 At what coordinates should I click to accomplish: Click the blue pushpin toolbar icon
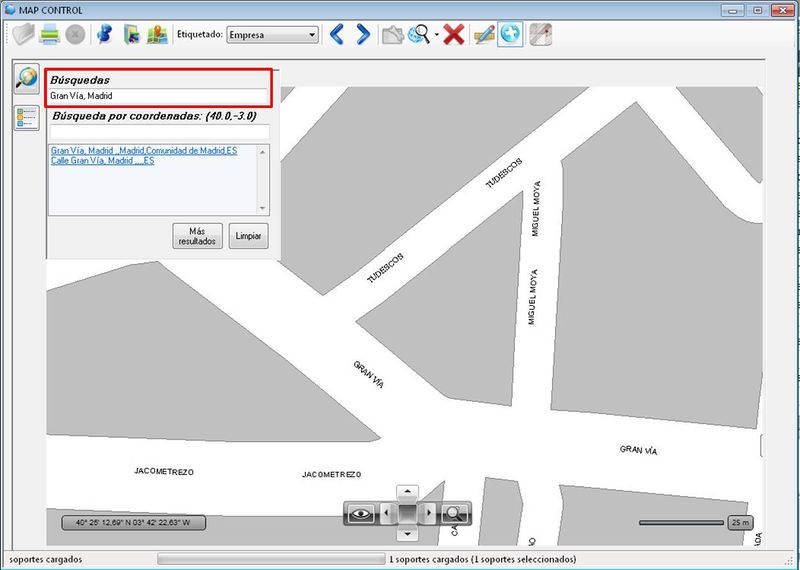click(x=104, y=35)
